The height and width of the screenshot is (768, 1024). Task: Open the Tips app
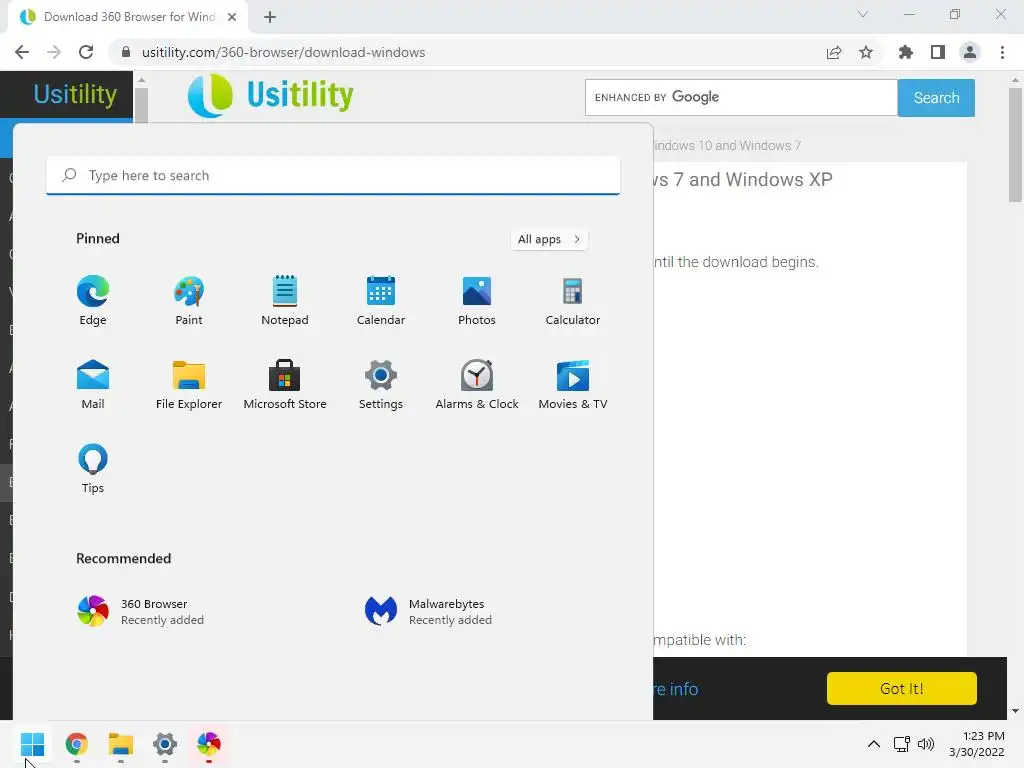point(93,468)
